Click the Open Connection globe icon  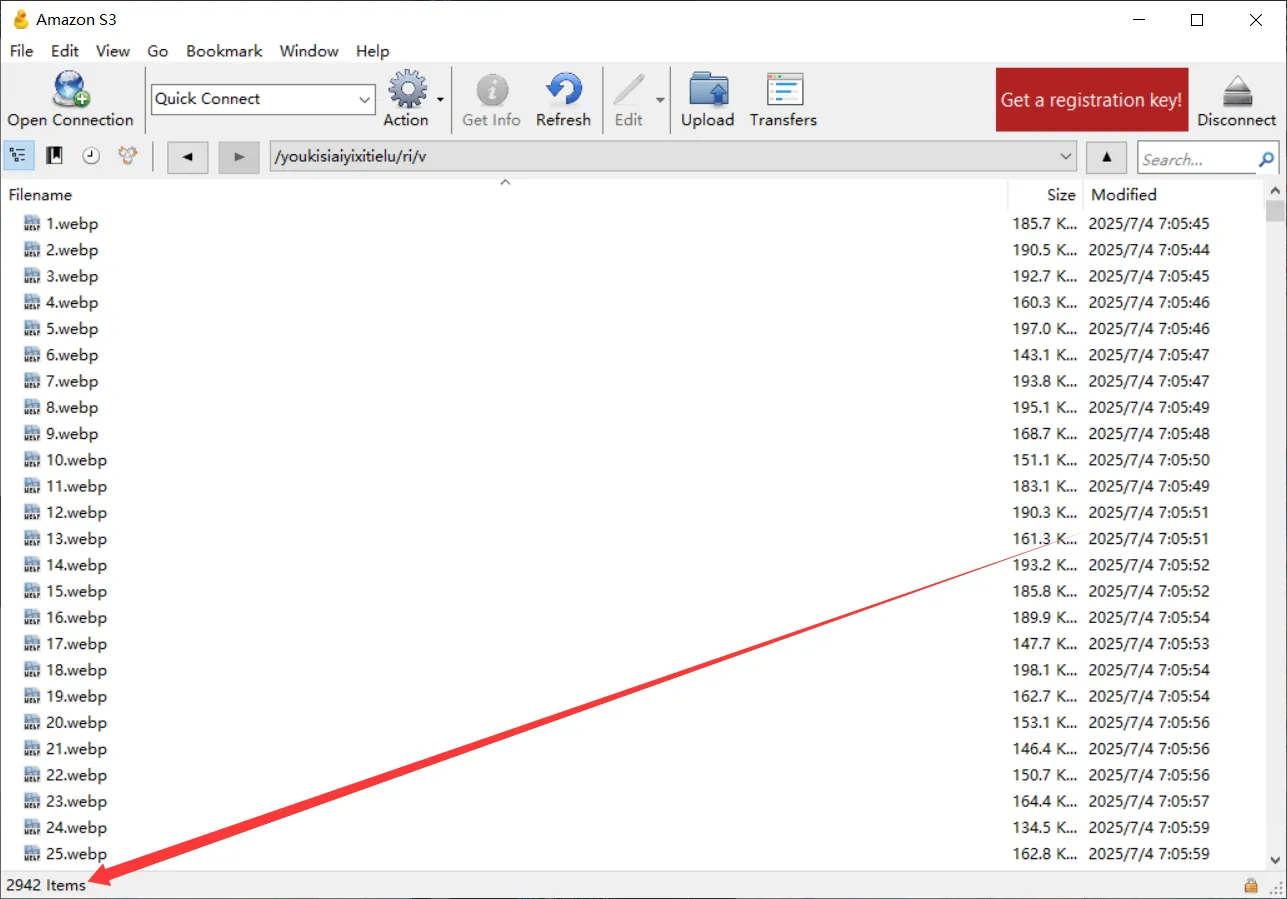(x=70, y=90)
